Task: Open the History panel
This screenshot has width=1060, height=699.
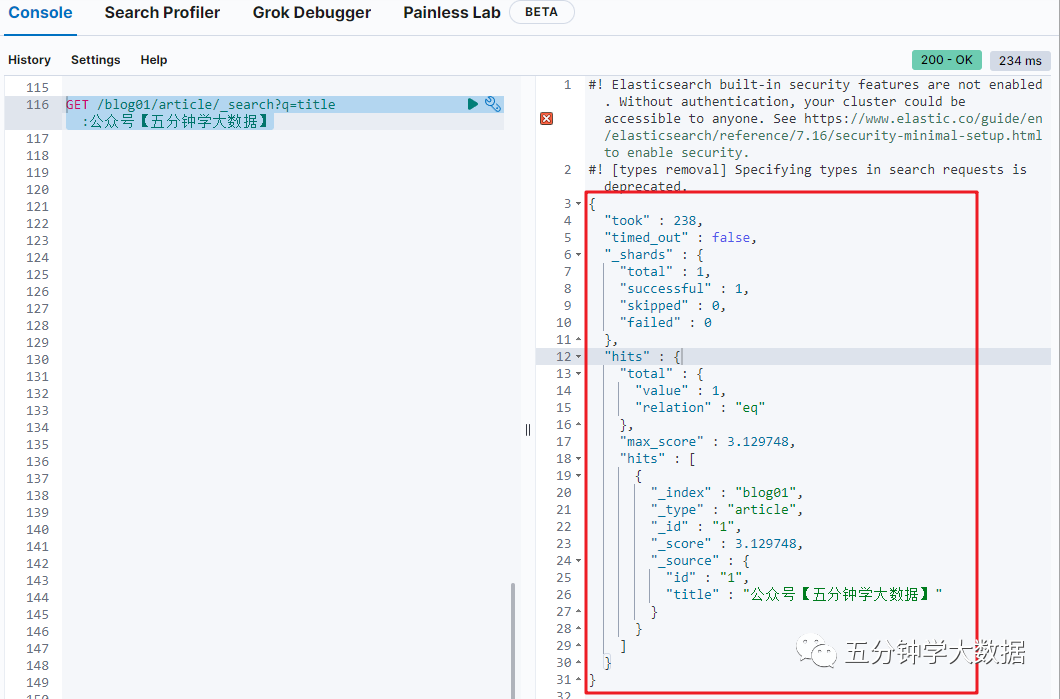Action: tap(29, 60)
